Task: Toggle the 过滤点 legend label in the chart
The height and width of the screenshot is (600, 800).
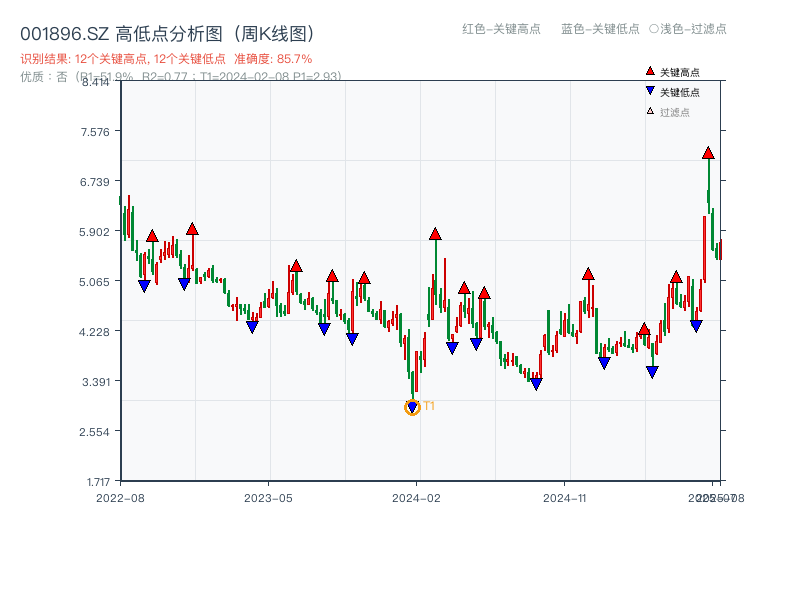Action: point(674,112)
